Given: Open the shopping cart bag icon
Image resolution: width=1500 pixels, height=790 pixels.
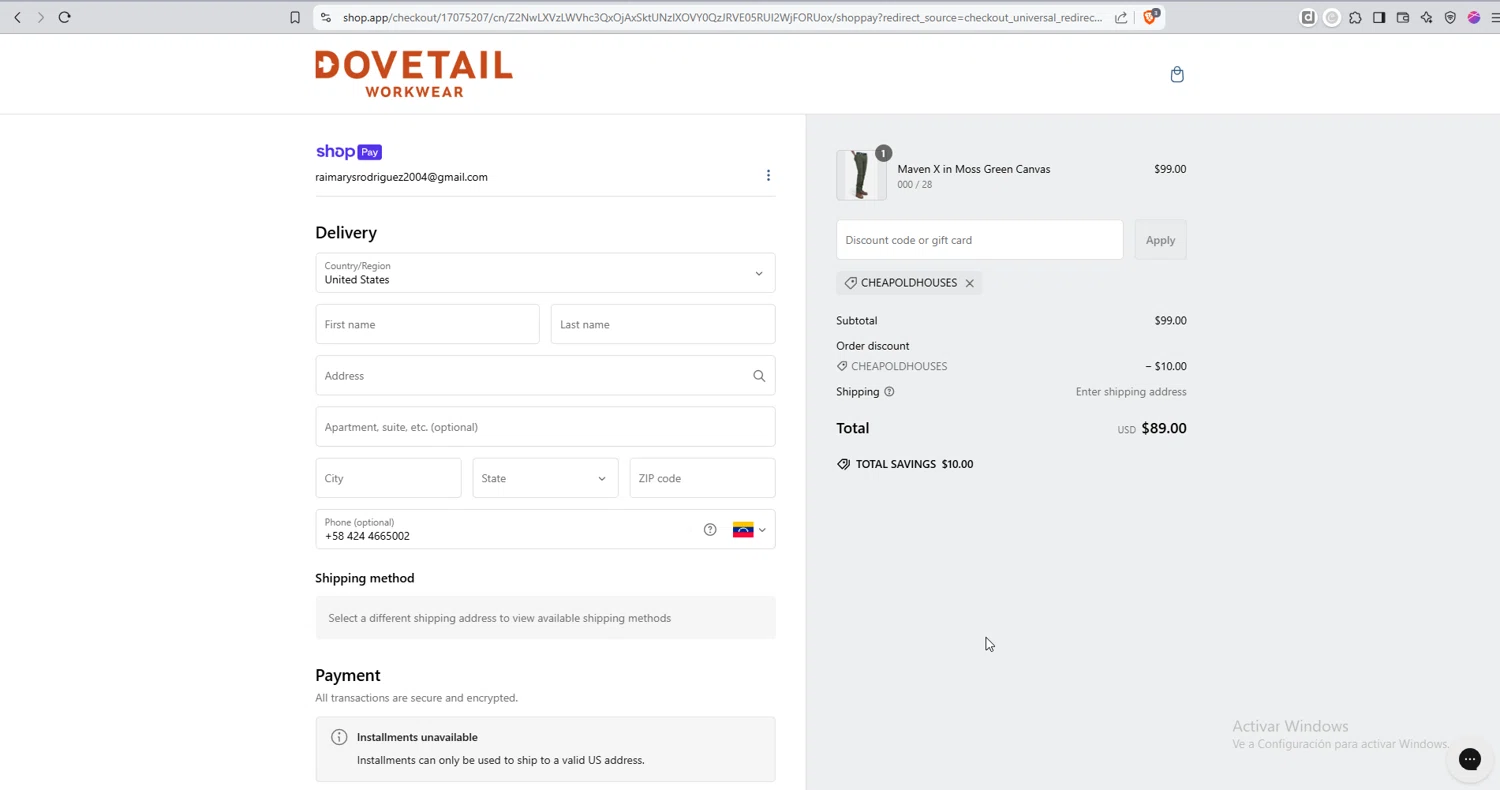Looking at the screenshot, I should (x=1177, y=74).
